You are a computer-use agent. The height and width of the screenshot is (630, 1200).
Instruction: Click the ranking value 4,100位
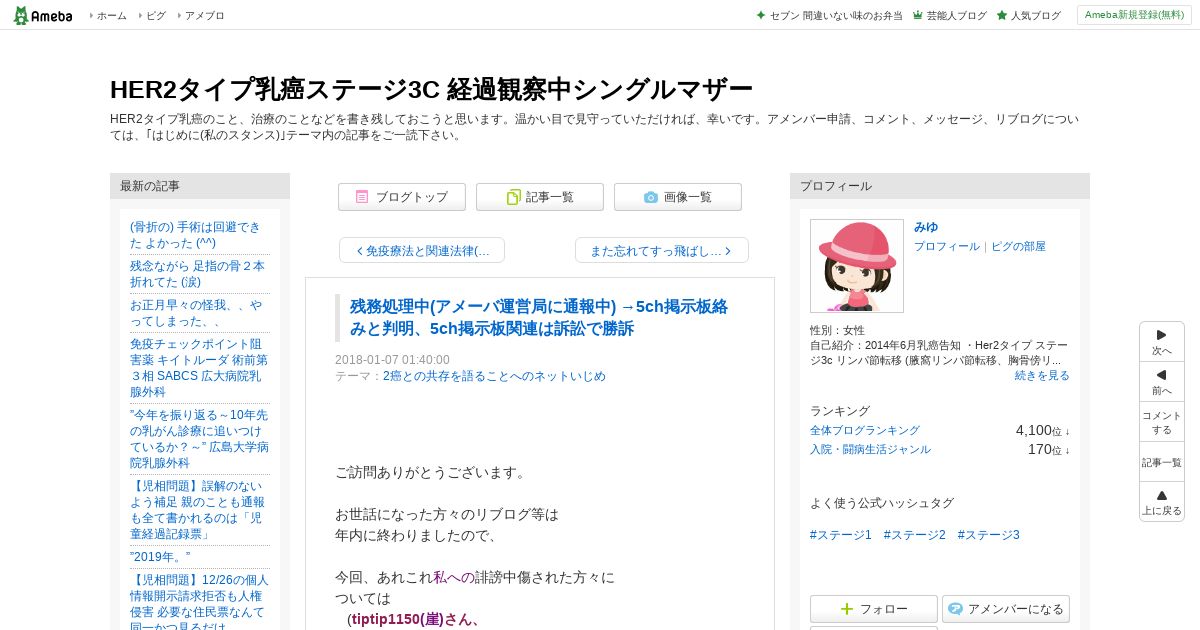[x=1042, y=430]
